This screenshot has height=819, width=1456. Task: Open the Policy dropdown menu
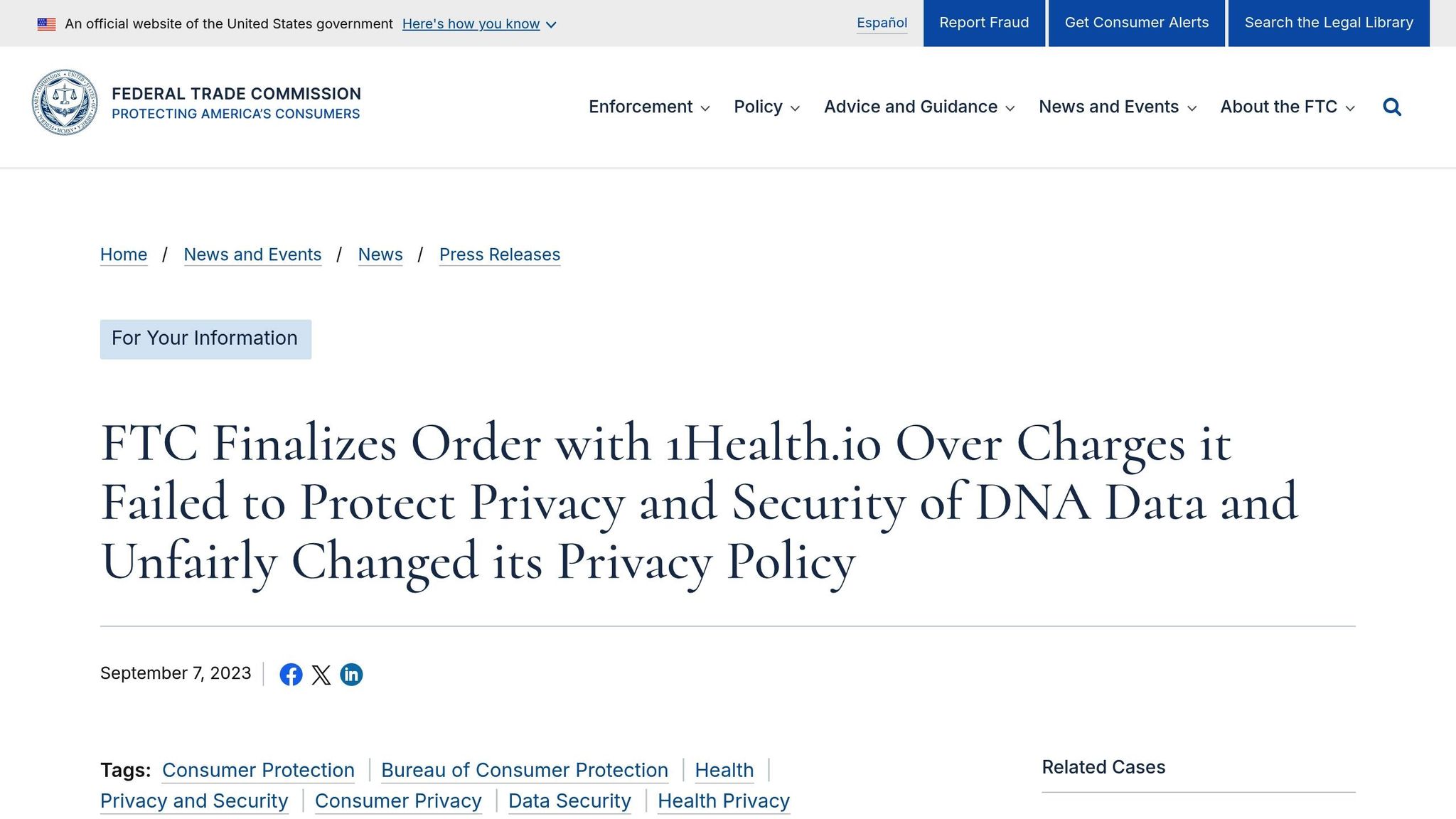pyautogui.click(x=766, y=107)
